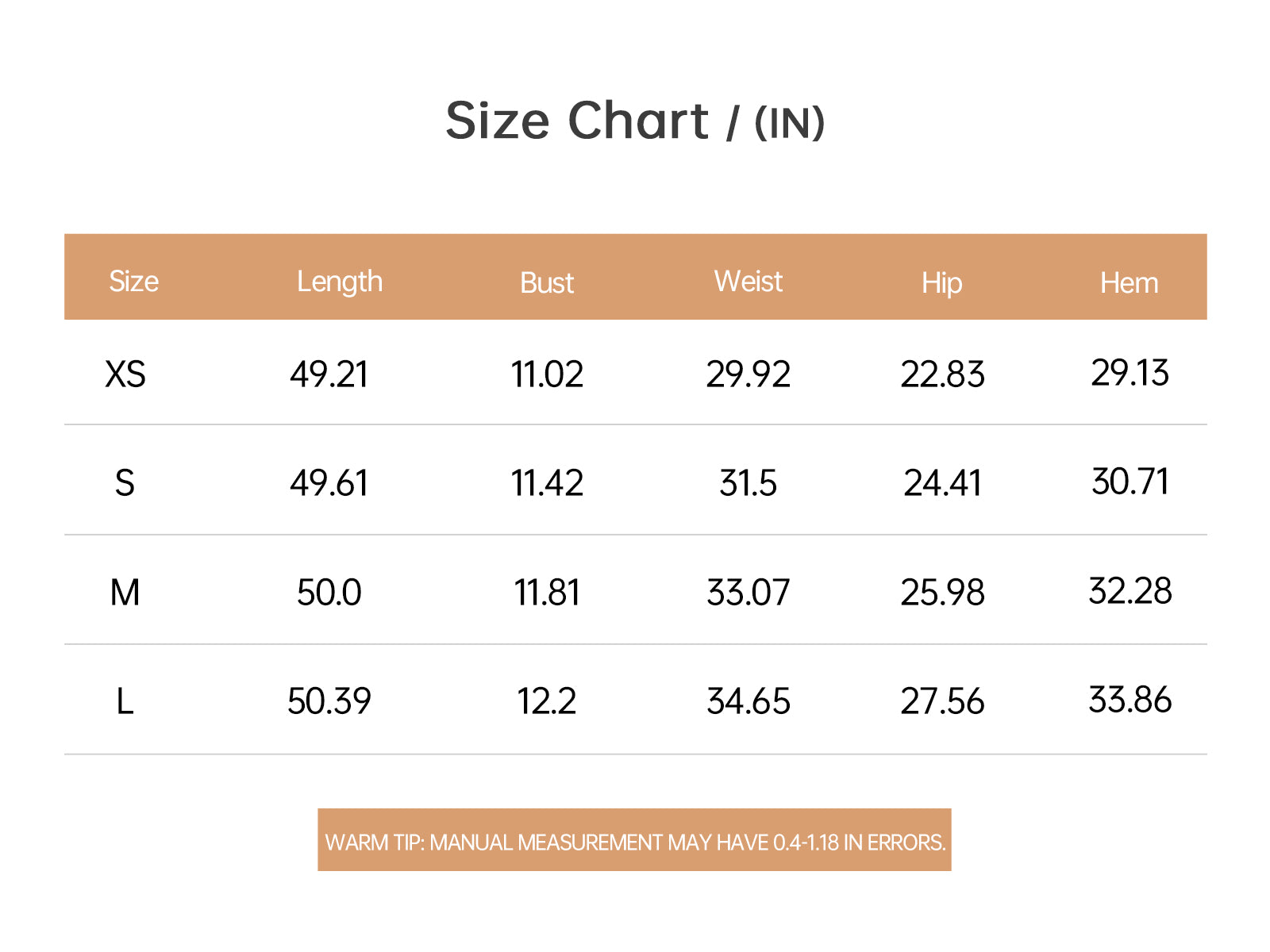Click the M waist value 33.07
The width and height of the screenshot is (1270, 952).
pyautogui.click(x=748, y=593)
